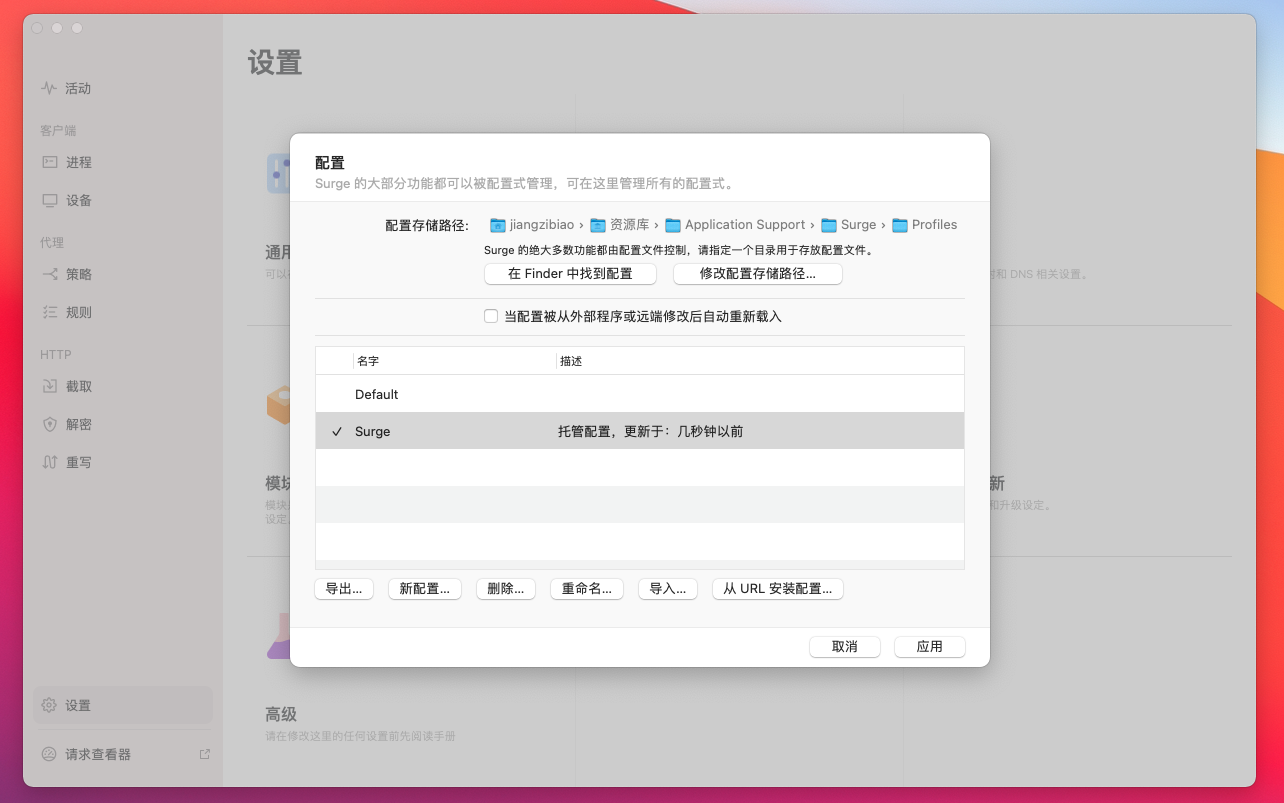Select the Default profile row
This screenshot has width=1284, height=803.
point(639,394)
